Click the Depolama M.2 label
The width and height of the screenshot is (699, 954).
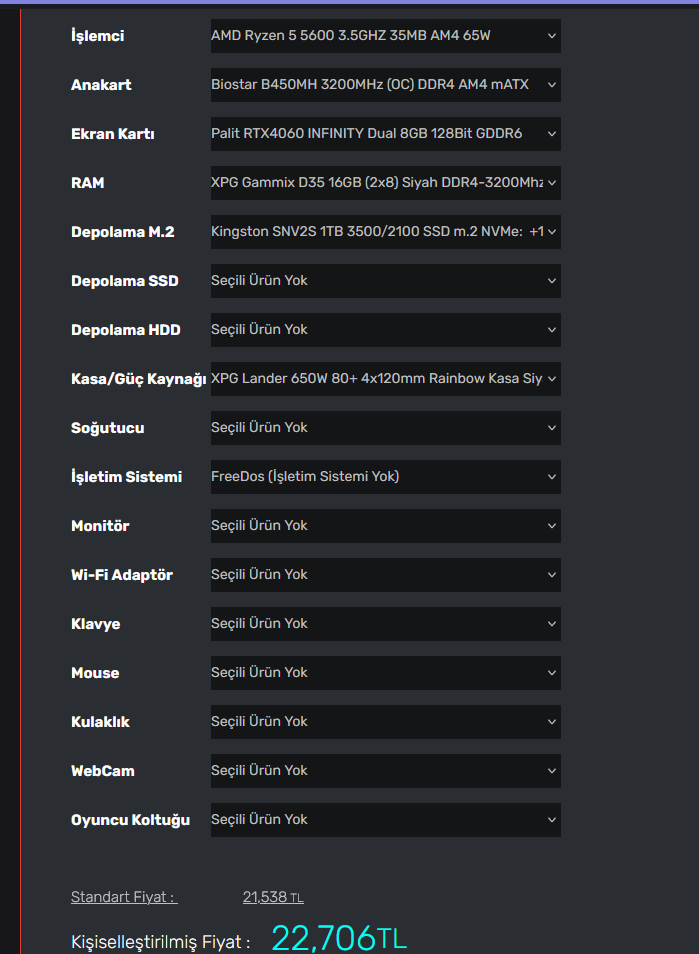point(122,232)
